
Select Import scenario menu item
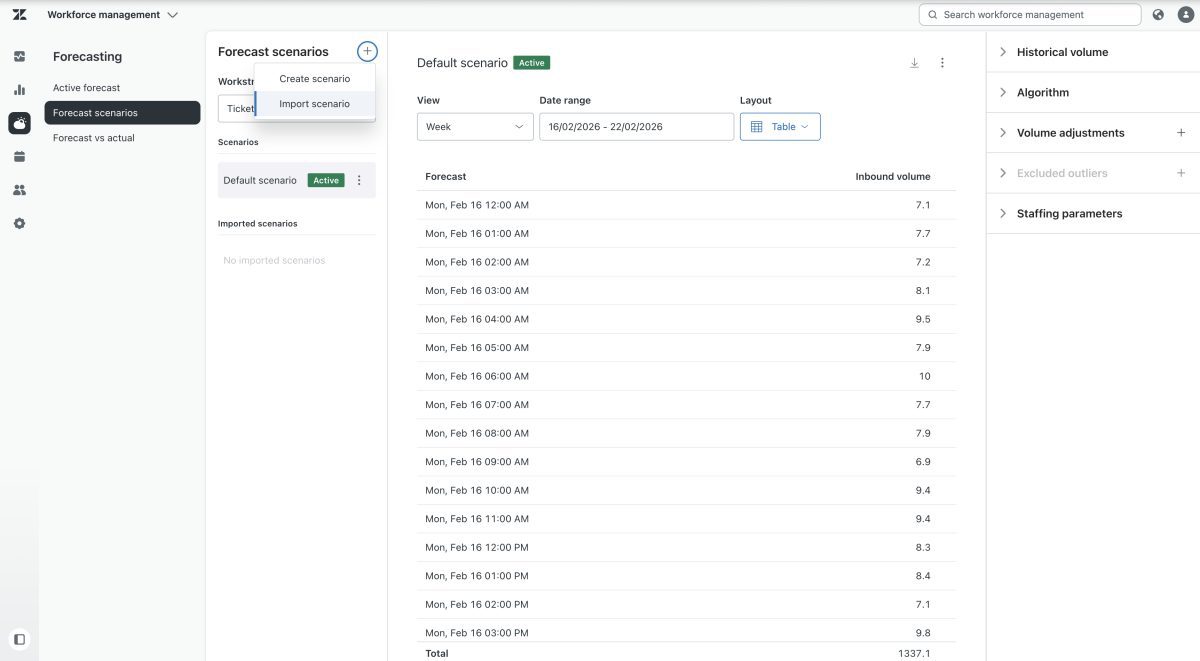(x=315, y=104)
